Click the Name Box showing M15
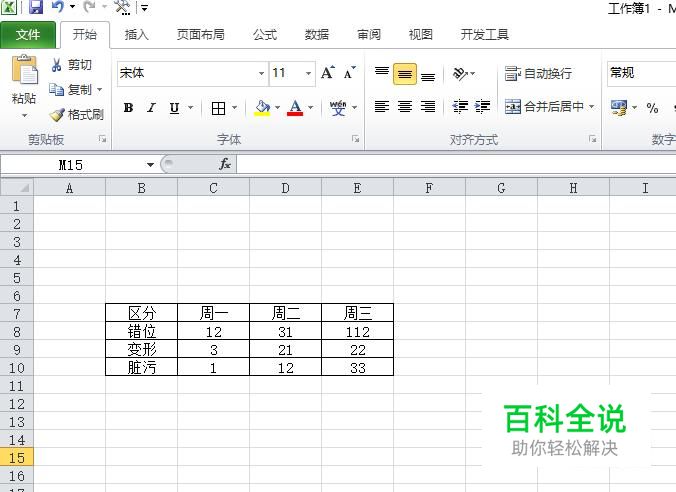 click(x=71, y=165)
